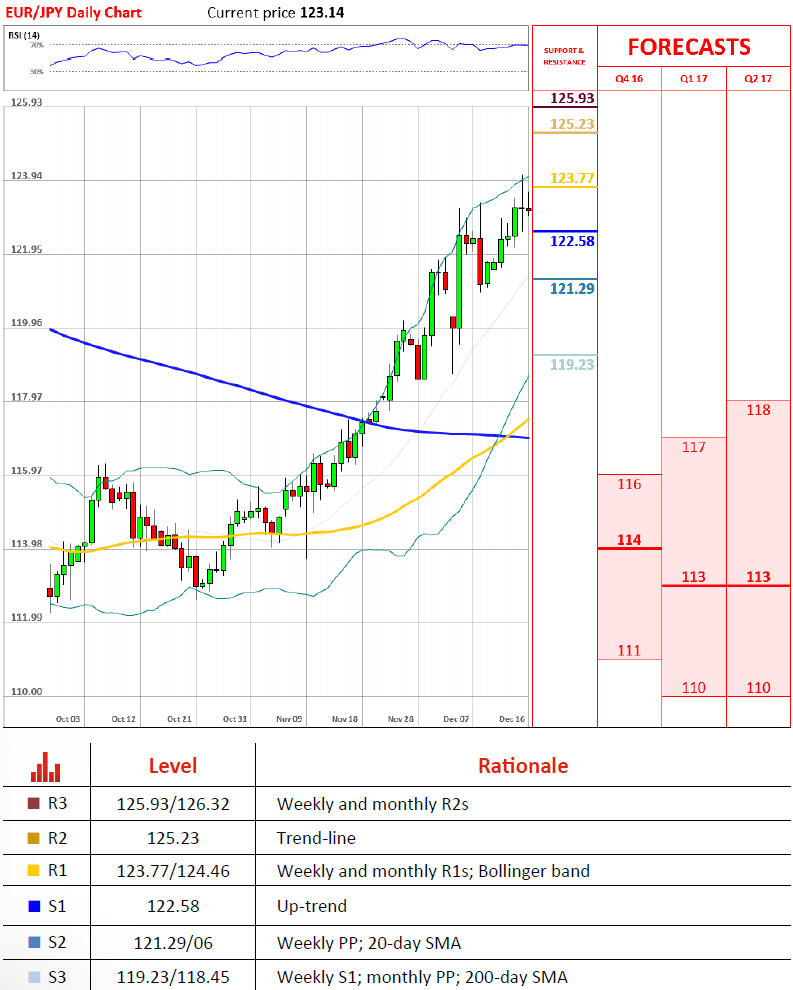Click the Nov 28 date axis label
The image size is (793, 990).
[x=400, y=719]
